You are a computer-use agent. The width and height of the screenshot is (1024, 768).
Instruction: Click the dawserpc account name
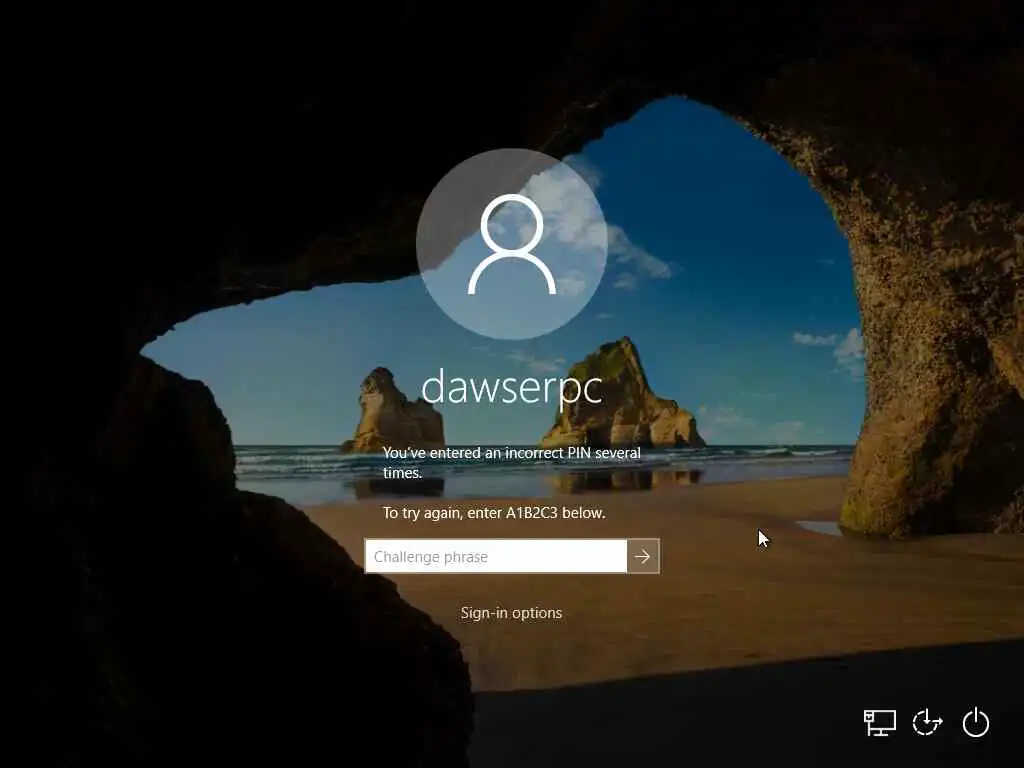(x=511, y=387)
